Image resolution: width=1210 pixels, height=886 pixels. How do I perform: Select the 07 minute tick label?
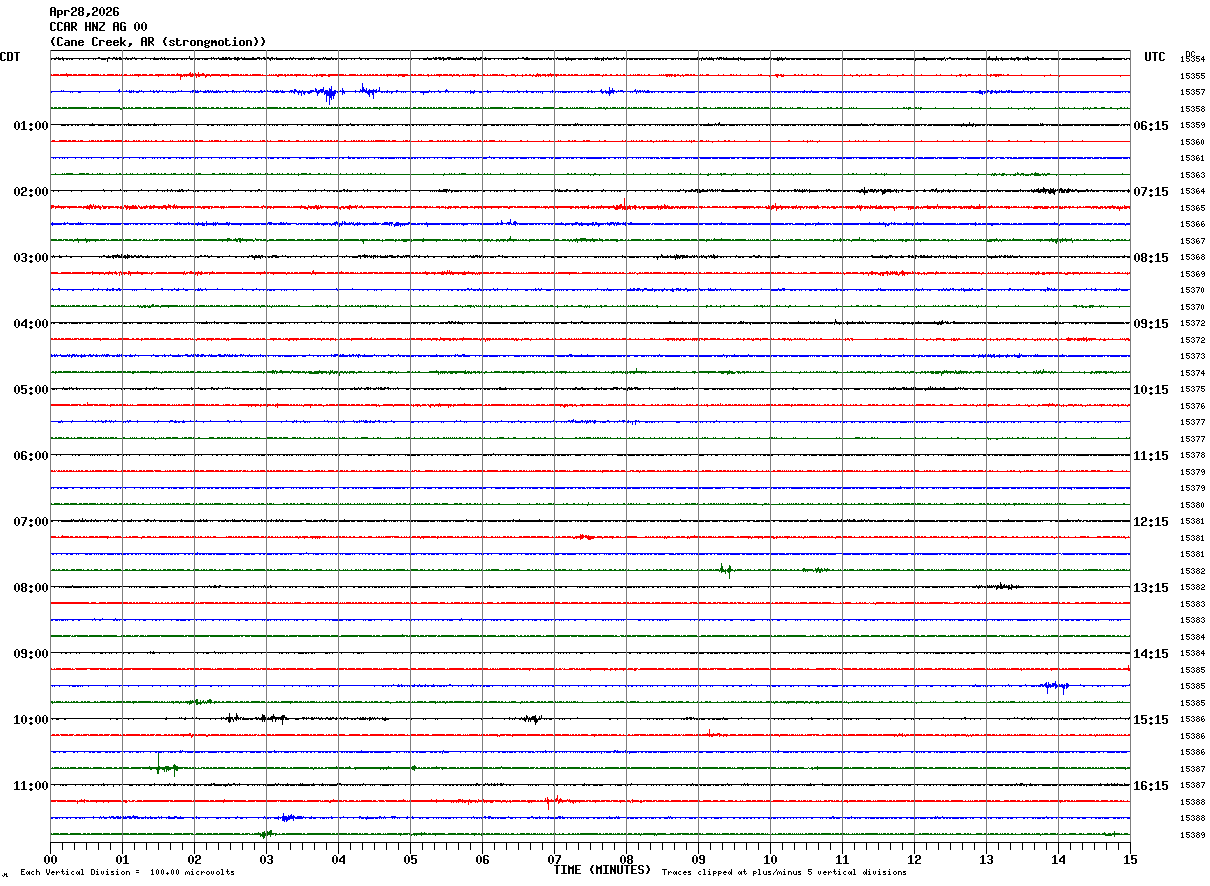point(554,859)
